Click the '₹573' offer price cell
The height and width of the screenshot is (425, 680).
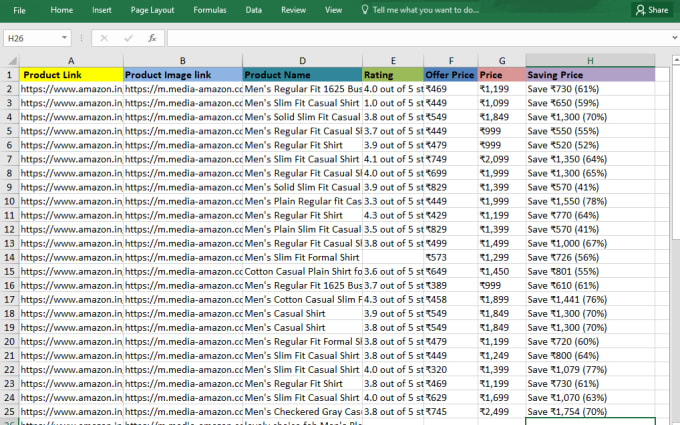coord(451,257)
